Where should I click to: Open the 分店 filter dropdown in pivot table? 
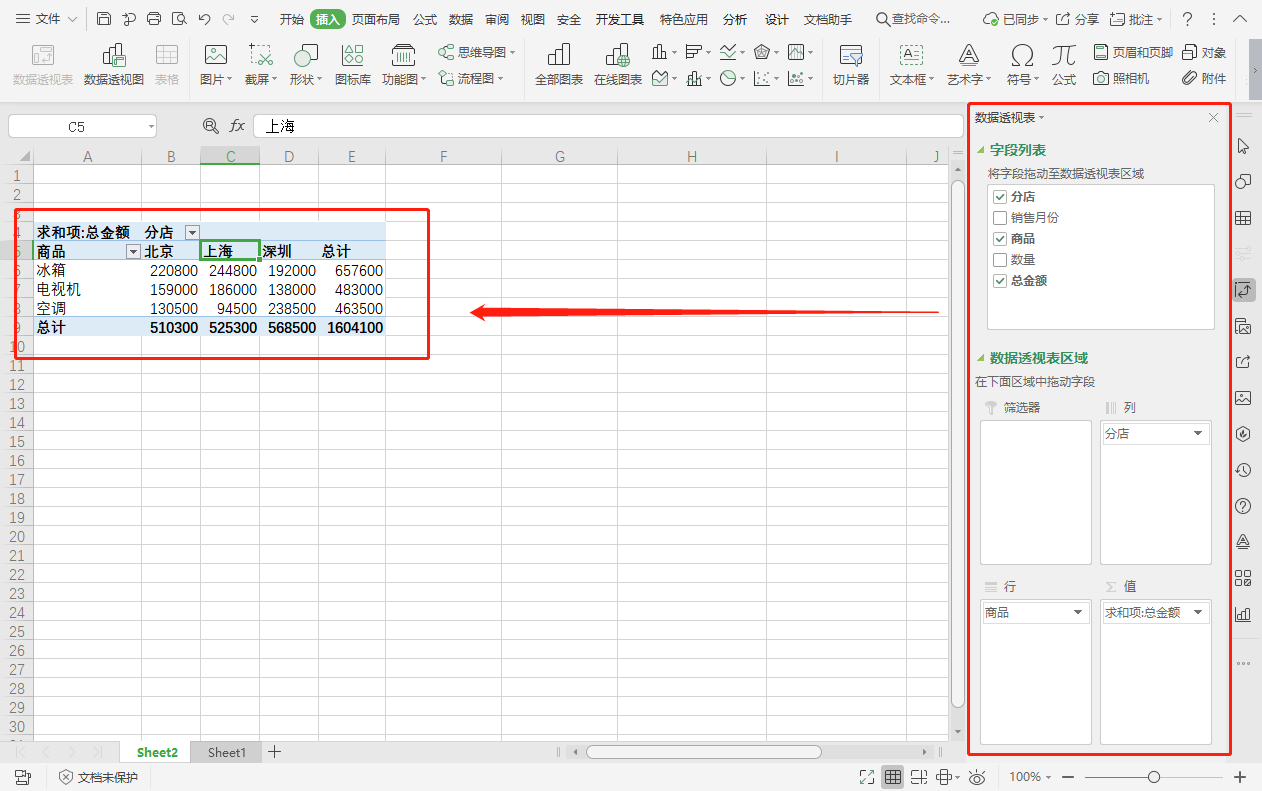tap(191, 233)
